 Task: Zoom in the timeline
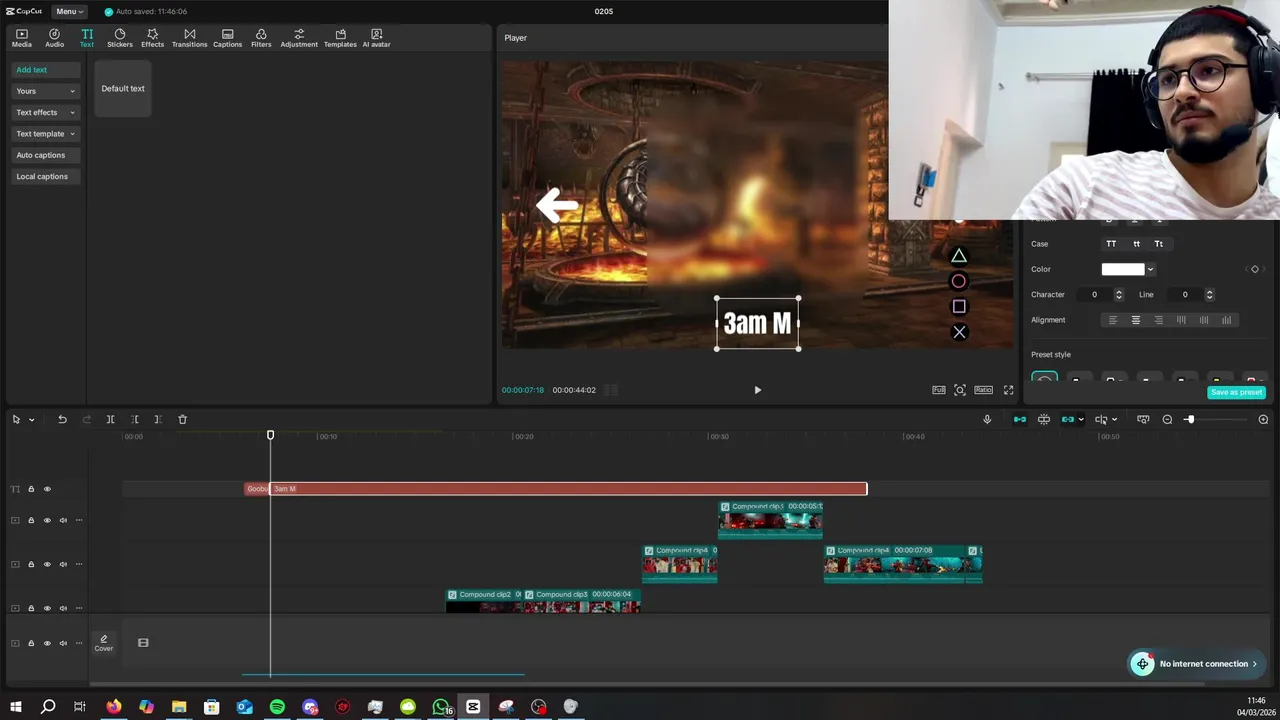click(1263, 420)
